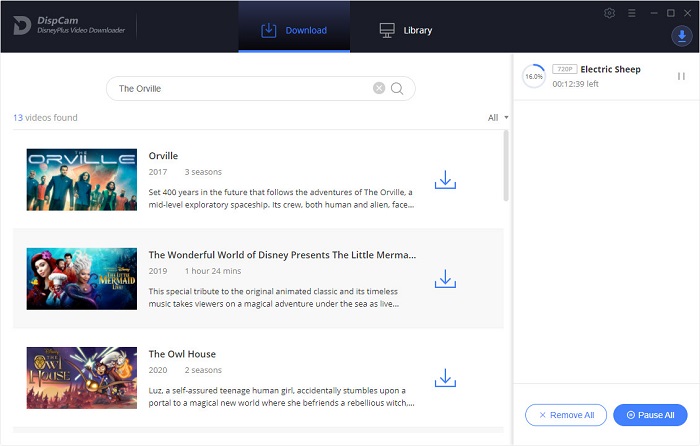This screenshot has width=700, height=446.
Task: Click The Owl House '2 seasons' text
Action: [203, 370]
